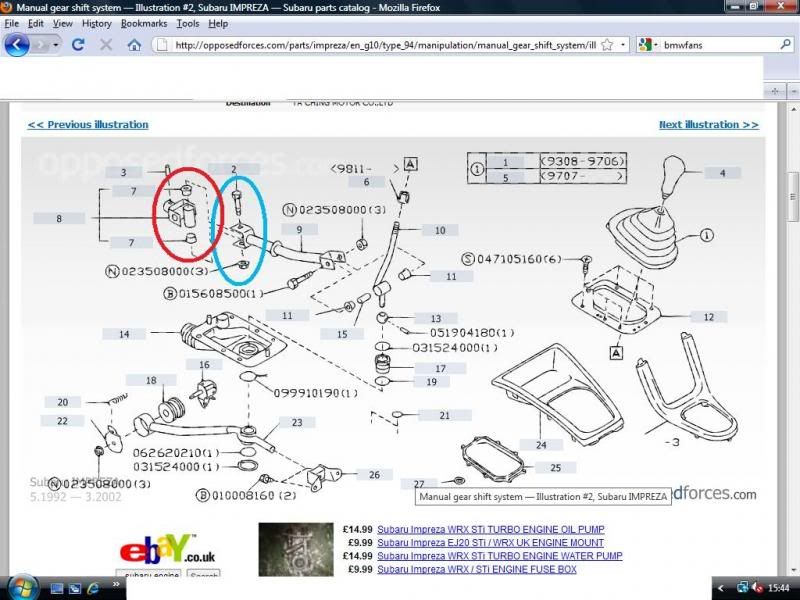This screenshot has height=600, width=800.
Task: Select part label 20 in diagram
Action: (63, 402)
